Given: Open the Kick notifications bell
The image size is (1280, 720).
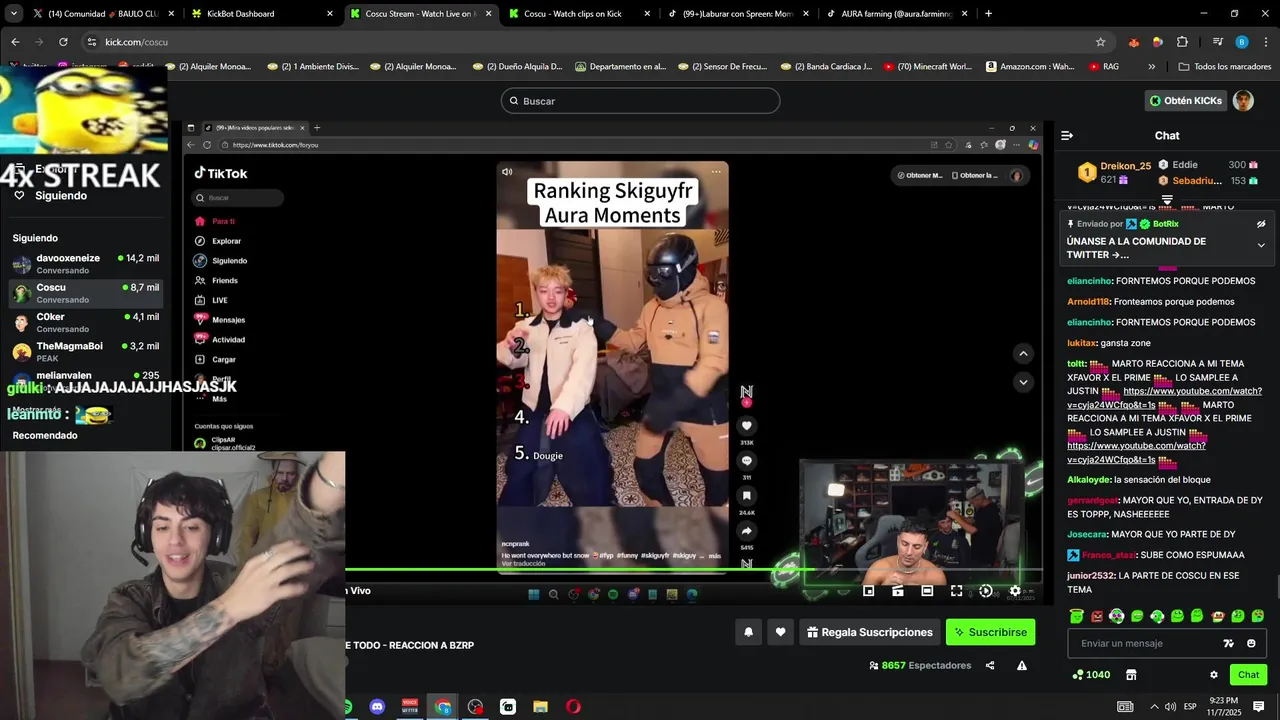Looking at the screenshot, I should coord(748,632).
